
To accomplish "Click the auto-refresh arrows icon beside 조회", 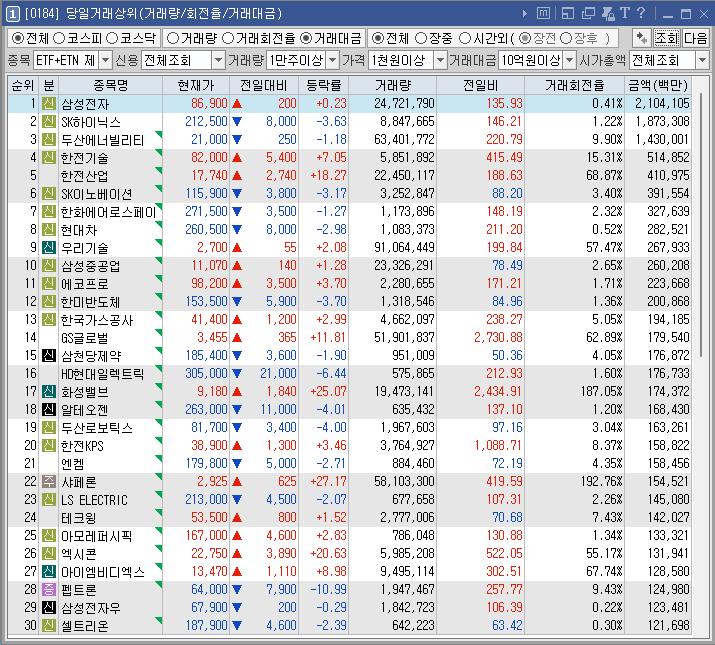I will coord(642,38).
